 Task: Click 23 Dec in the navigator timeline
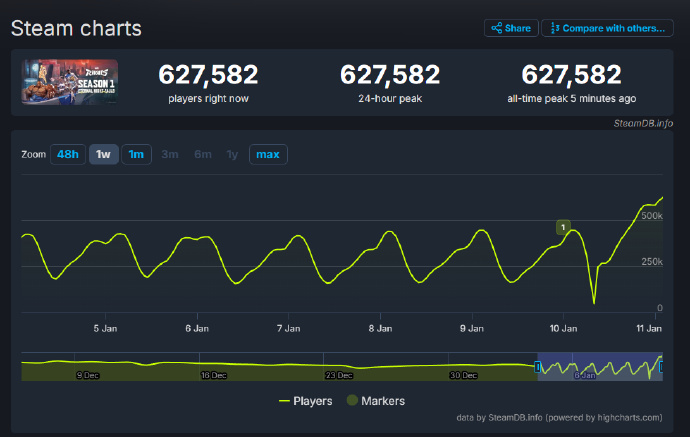(x=338, y=375)
